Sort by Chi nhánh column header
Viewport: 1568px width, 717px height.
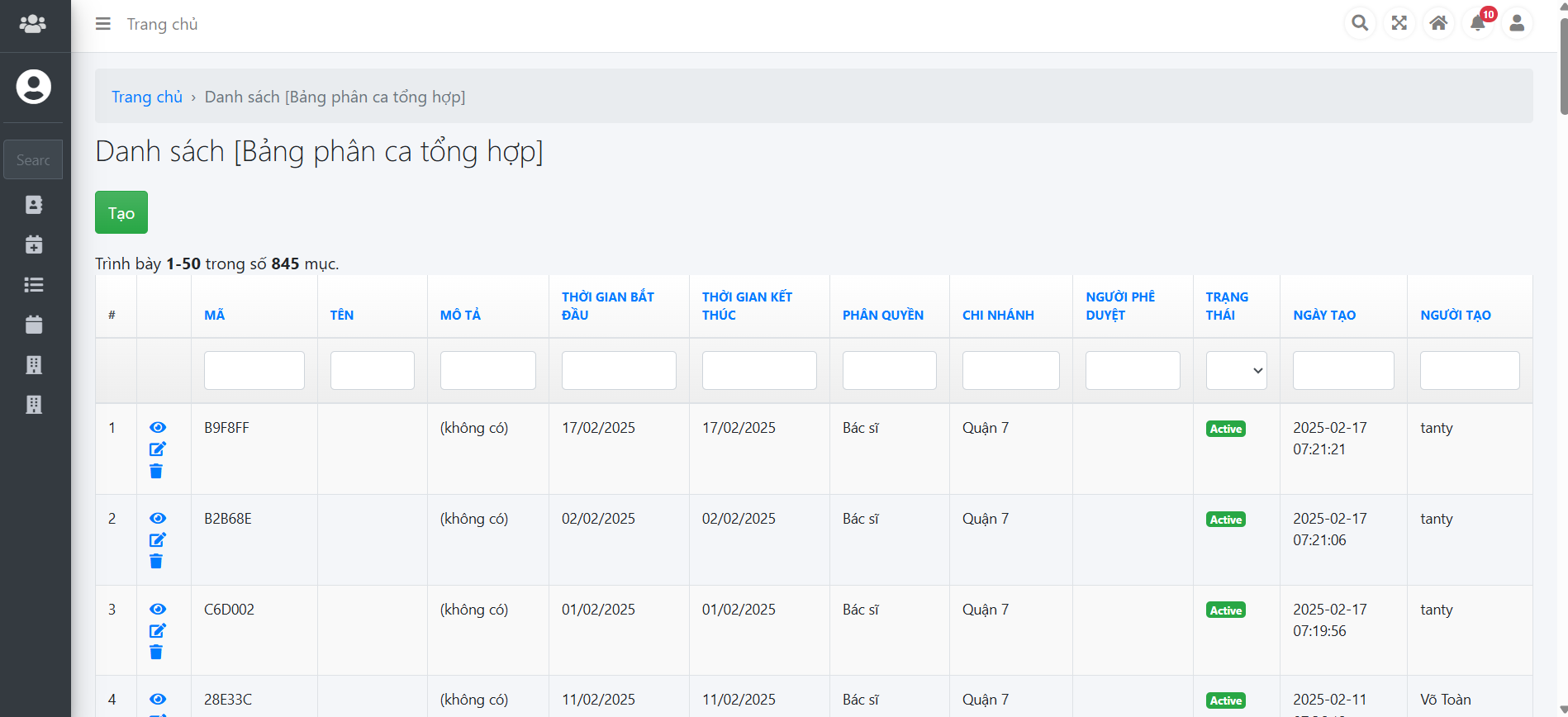click(997, 315)
